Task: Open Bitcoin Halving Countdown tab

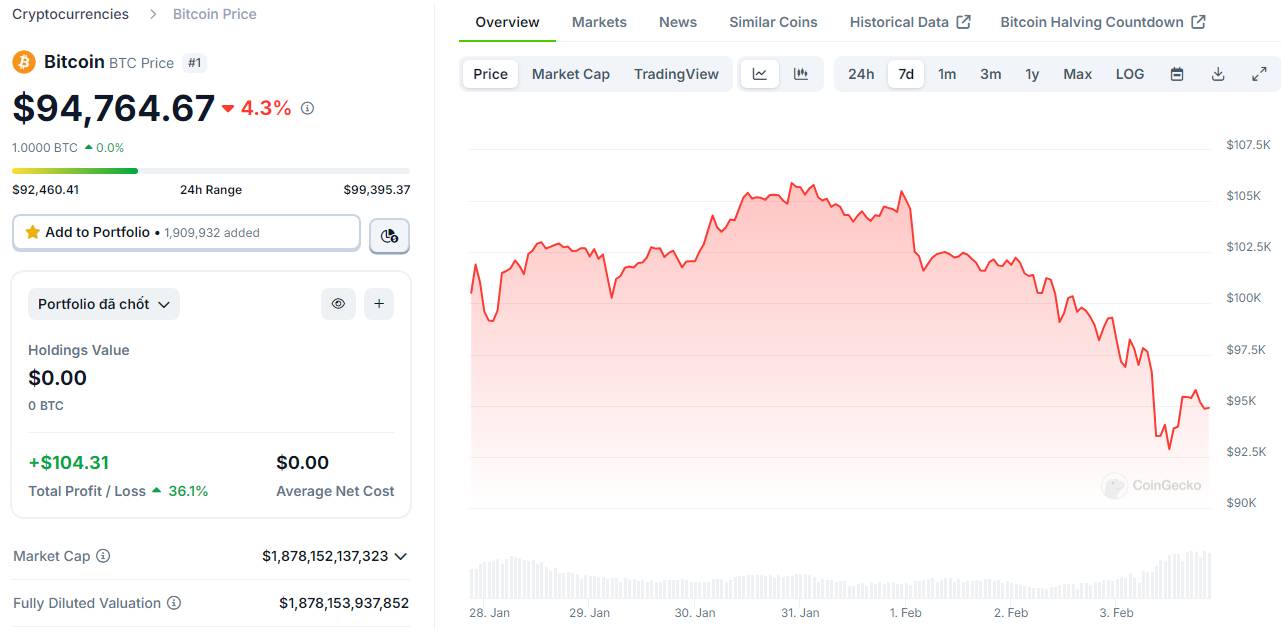Action: (1102, 22)
